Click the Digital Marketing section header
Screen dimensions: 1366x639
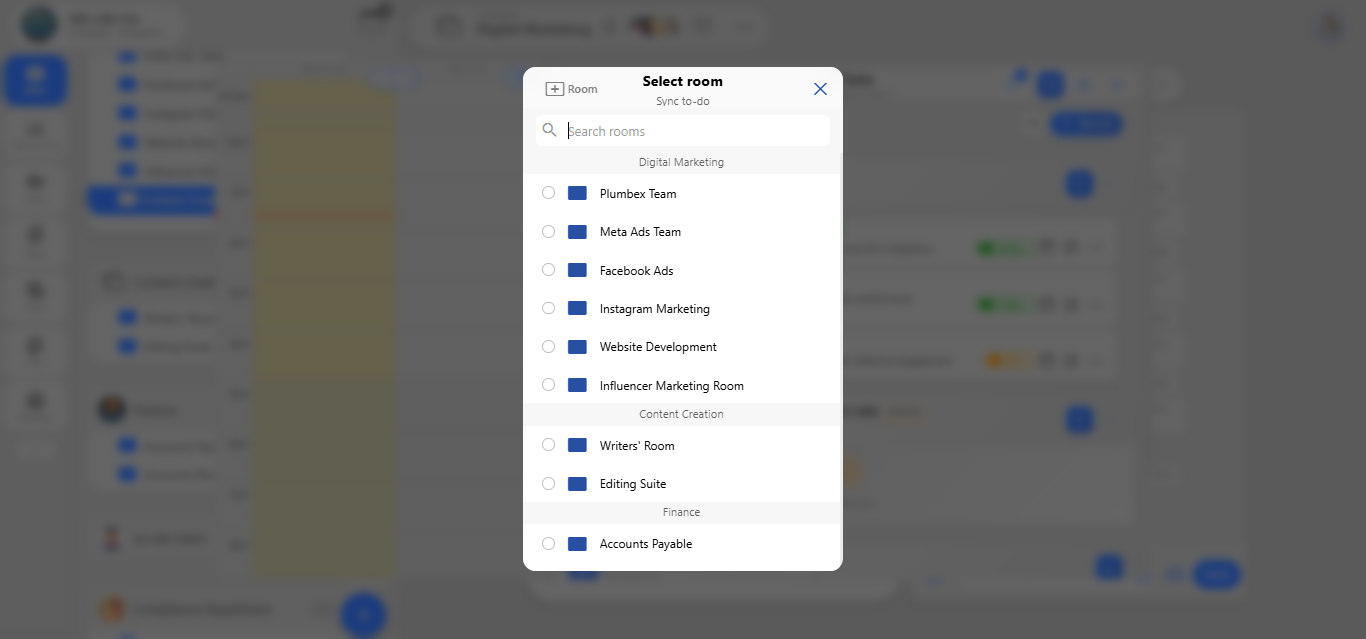(682, 162)
